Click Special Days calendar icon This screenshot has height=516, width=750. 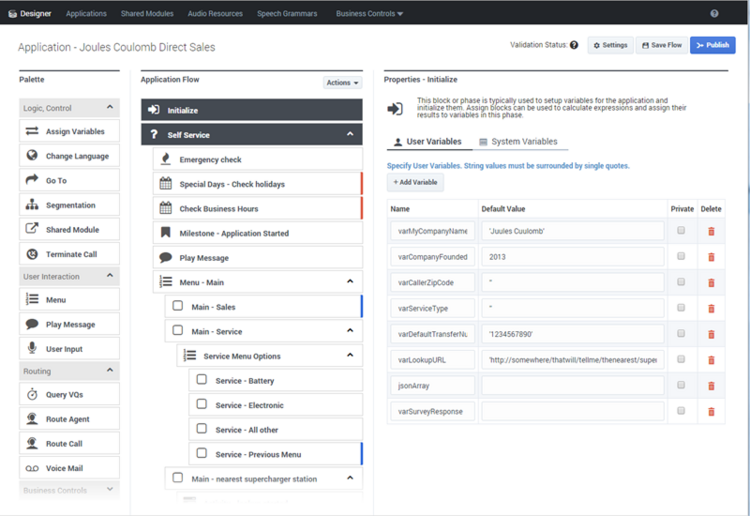pyautogui.click(x=165, y=183)
